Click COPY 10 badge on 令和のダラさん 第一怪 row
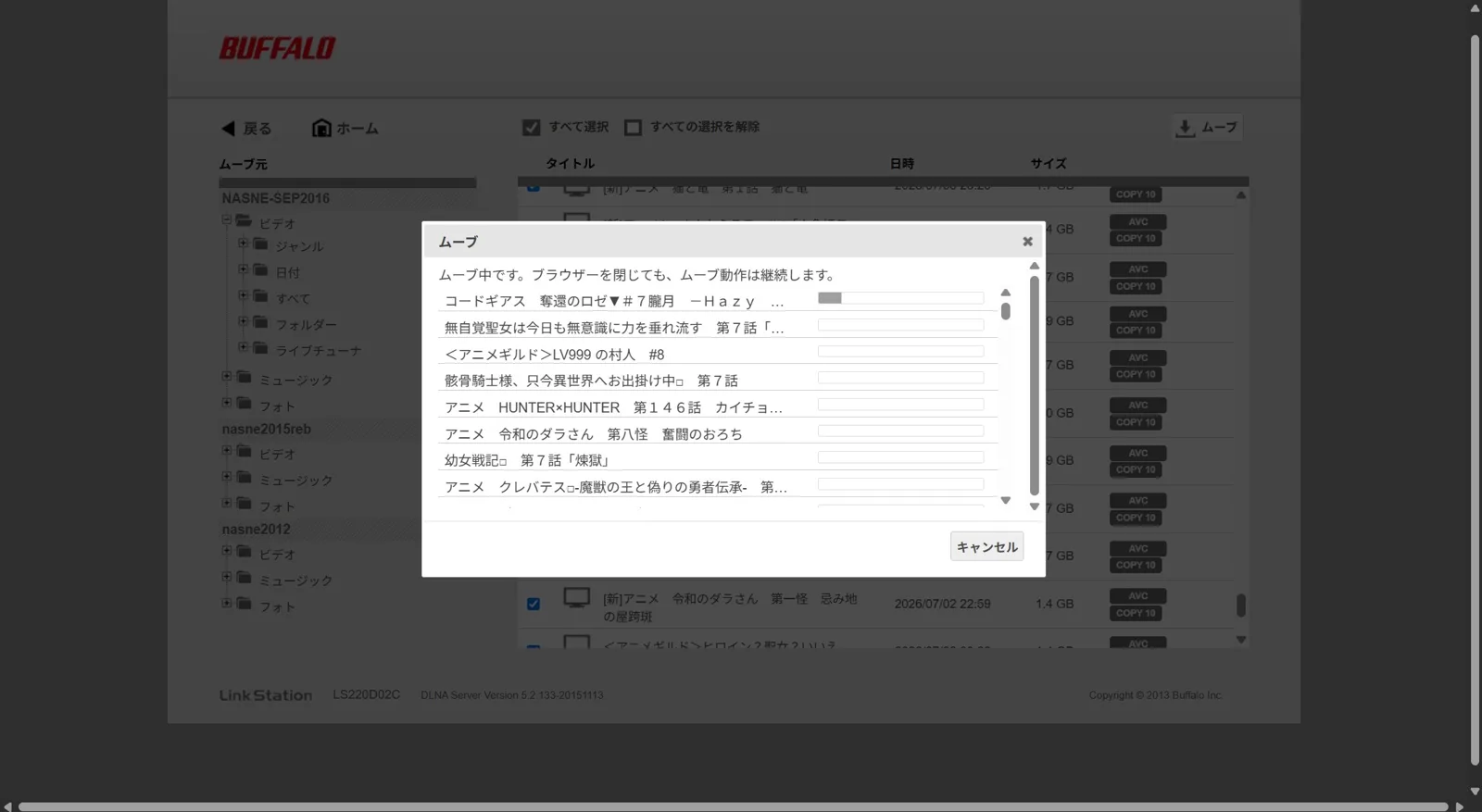The width and height of the screenshot is (1482, 812). 1137,613
